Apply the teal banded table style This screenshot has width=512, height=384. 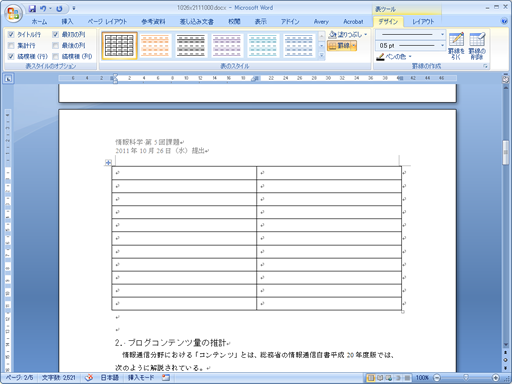coord(263,46)
